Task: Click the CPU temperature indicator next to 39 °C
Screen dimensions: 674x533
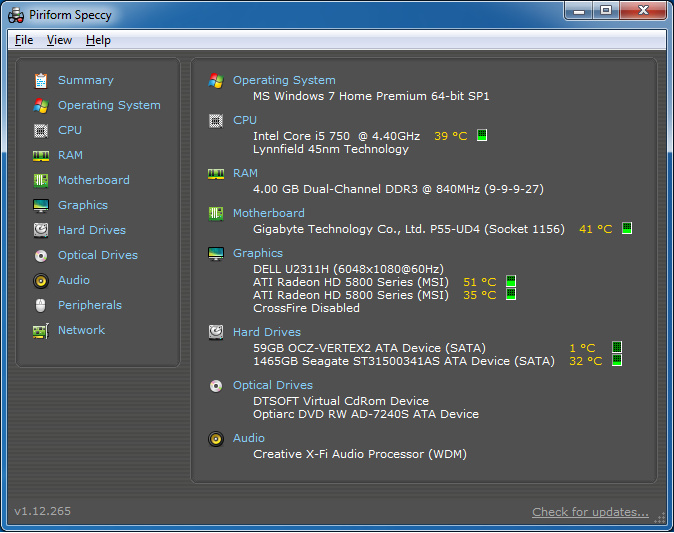Action: (482, 135)
